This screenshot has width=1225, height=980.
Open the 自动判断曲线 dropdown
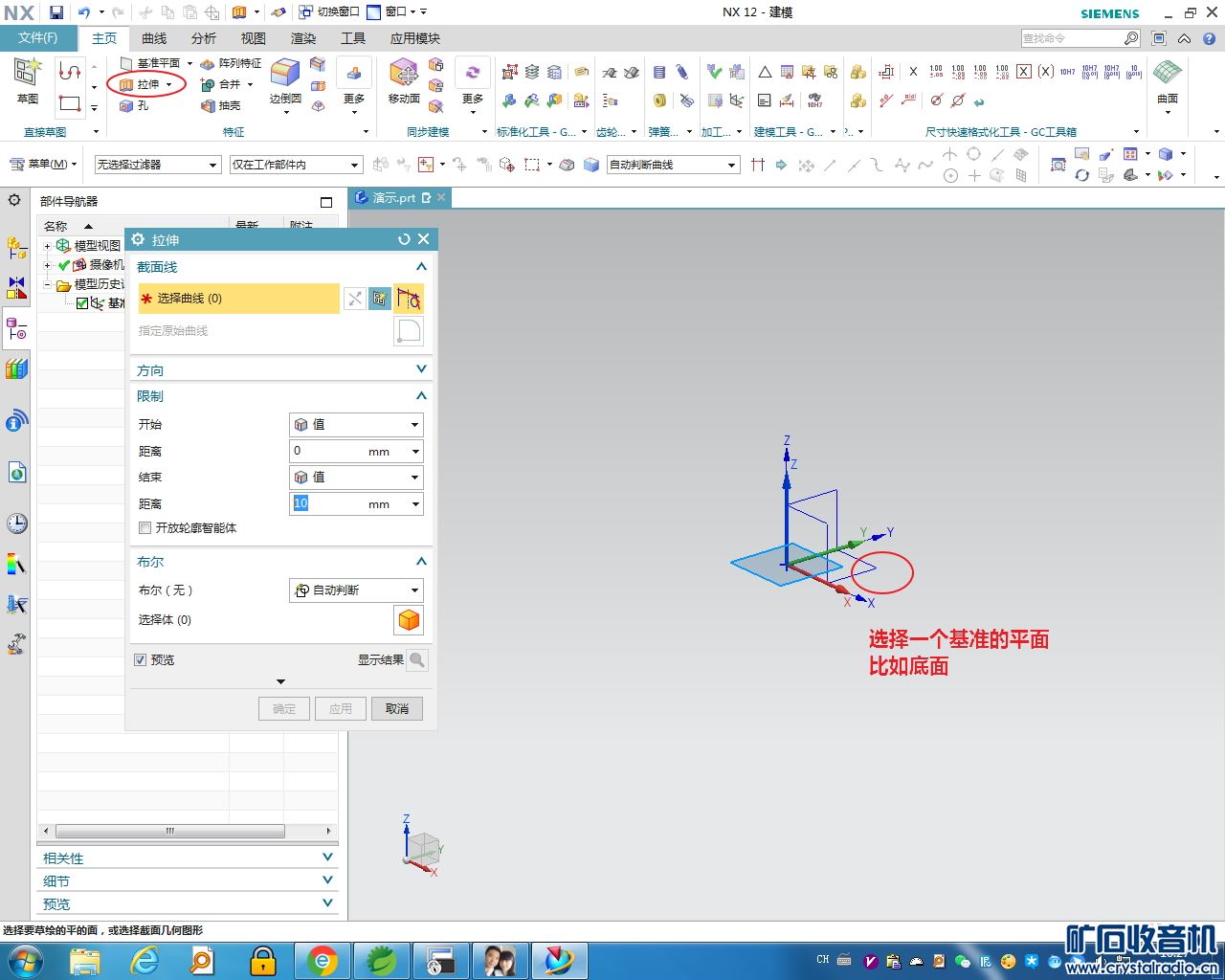(674, 165)
